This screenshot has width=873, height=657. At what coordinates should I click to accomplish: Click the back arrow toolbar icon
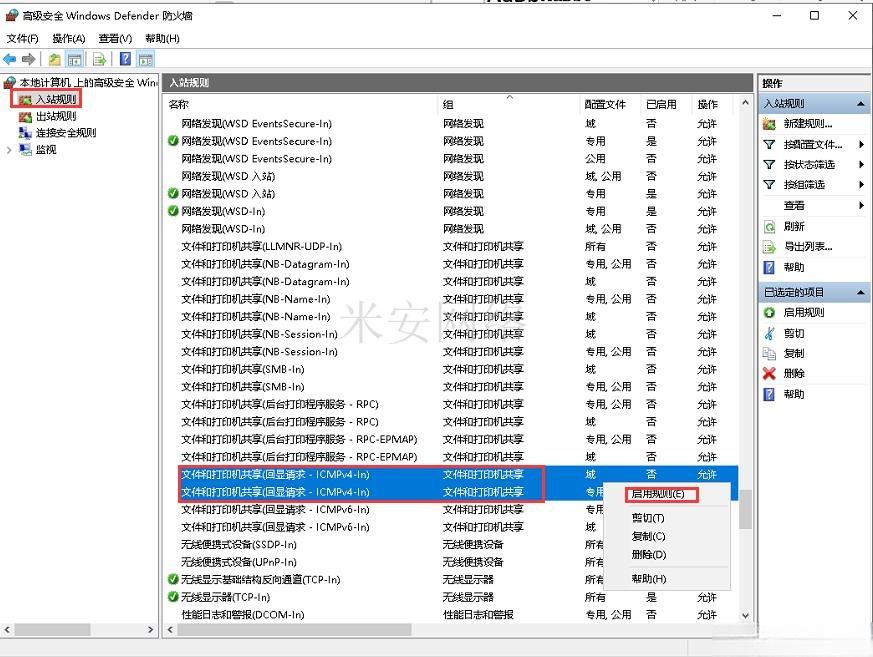tap(10, 59)
